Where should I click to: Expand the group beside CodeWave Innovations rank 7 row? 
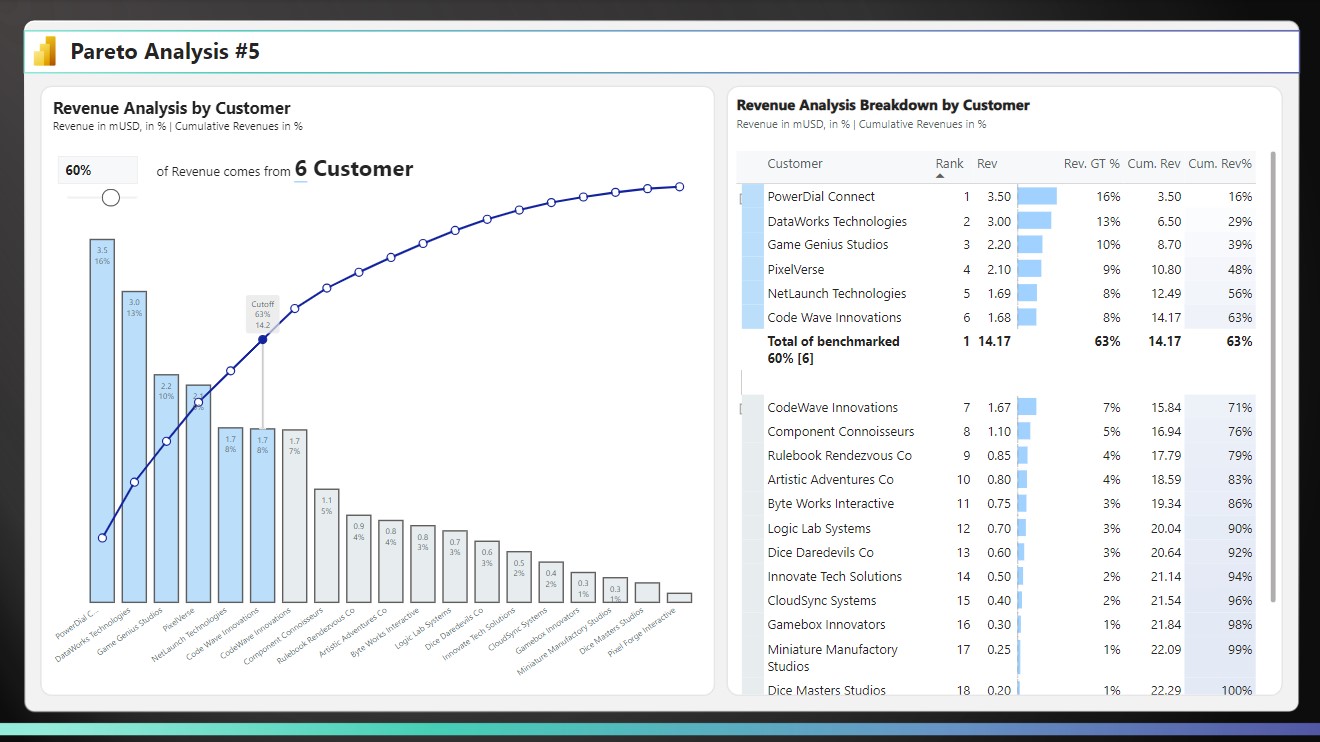pyautogui.click(x=741, y=408)
